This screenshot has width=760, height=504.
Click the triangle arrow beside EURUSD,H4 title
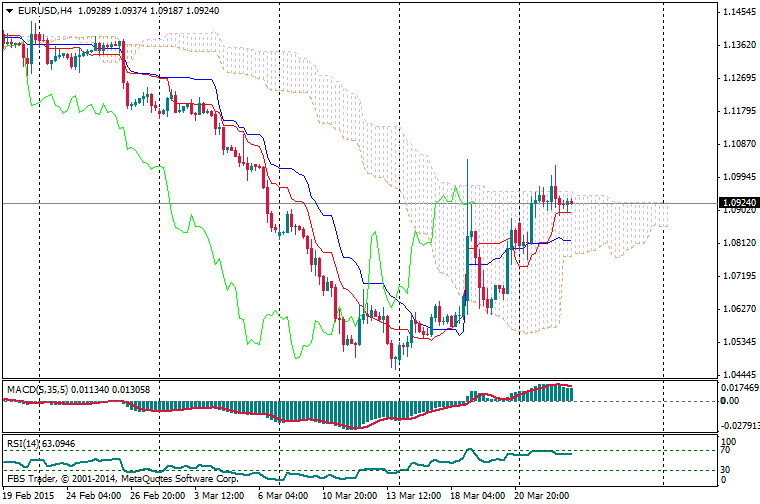tap(9, 11)
